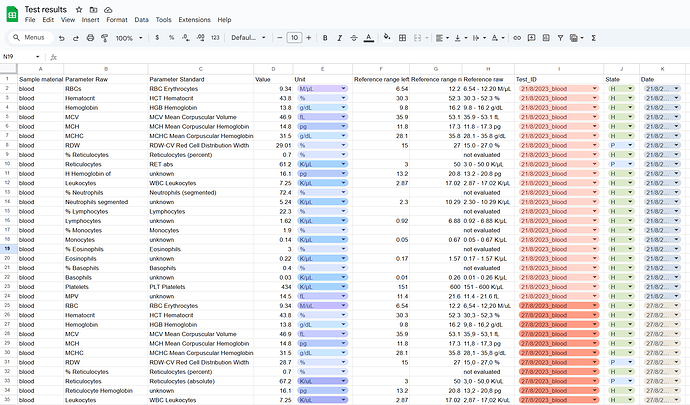The height and width of the screenshot is (405, 690).
Task: Open the Insert menu
Action: (90, 20)
